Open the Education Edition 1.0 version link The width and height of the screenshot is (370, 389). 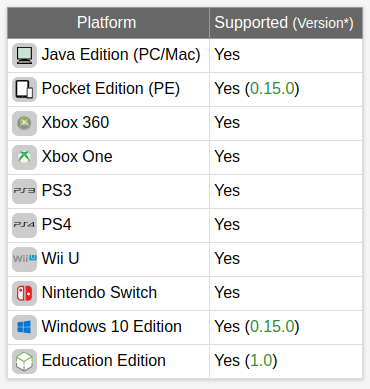tap(261, 361)
